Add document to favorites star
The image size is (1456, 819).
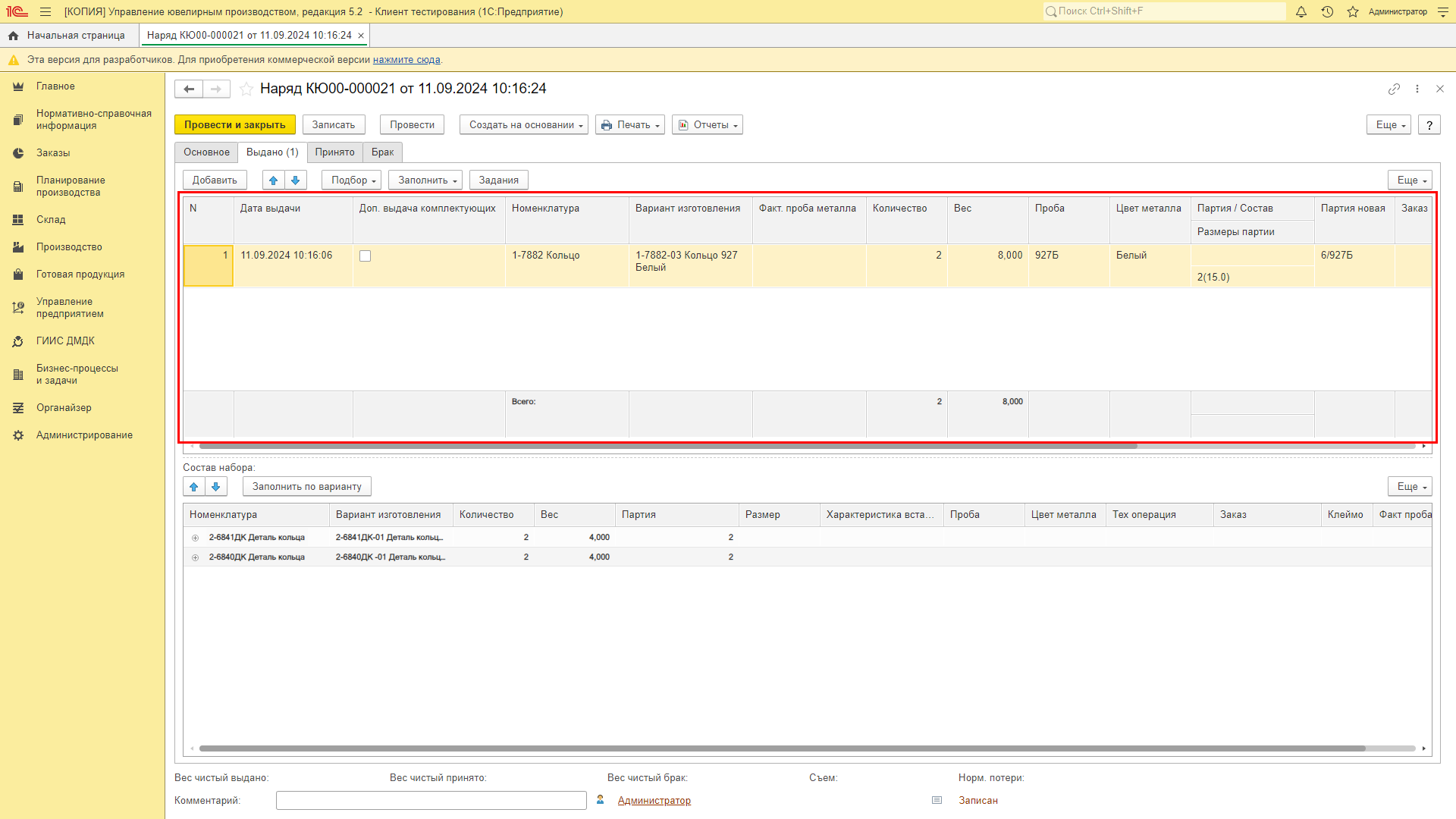click(x=246, y=89)
